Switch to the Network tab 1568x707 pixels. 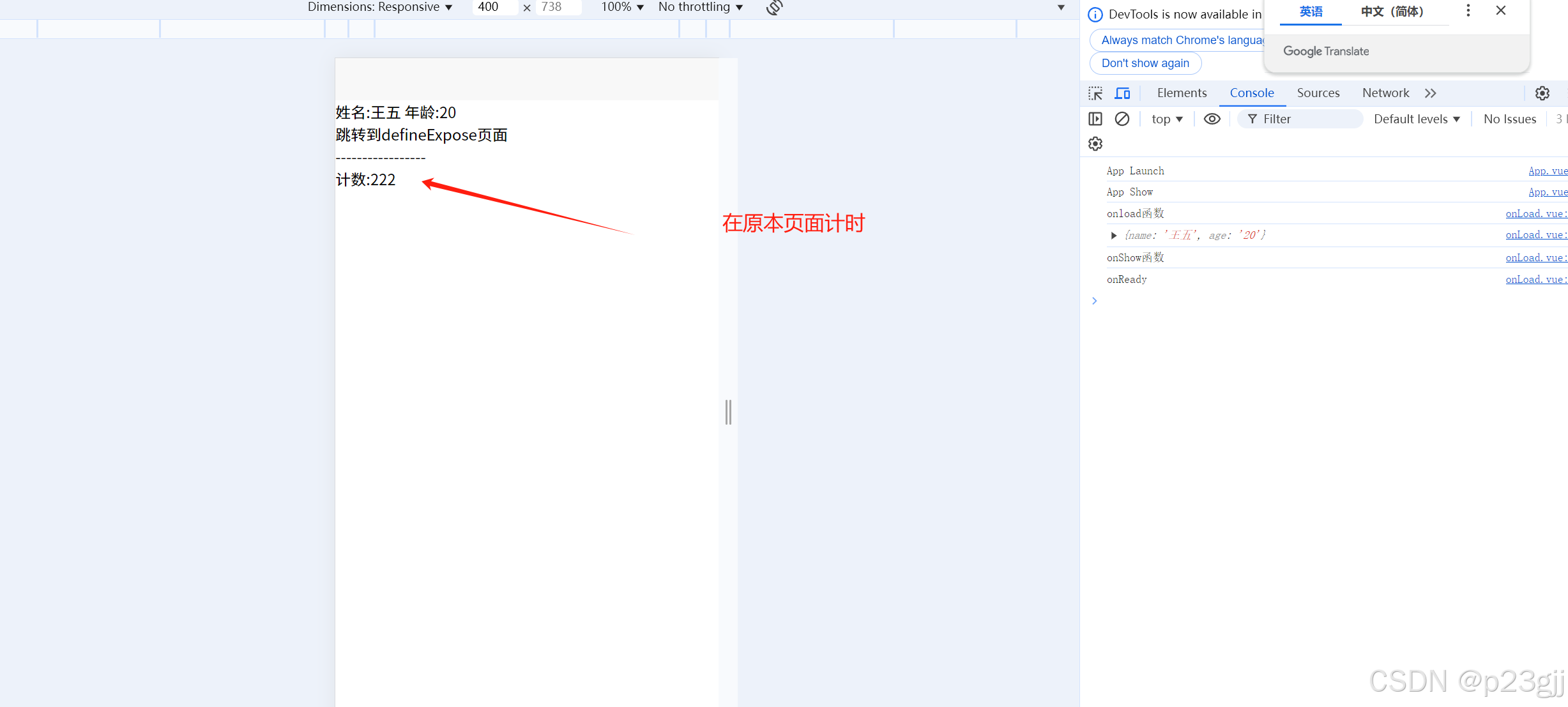click(x=1385, y=93)
